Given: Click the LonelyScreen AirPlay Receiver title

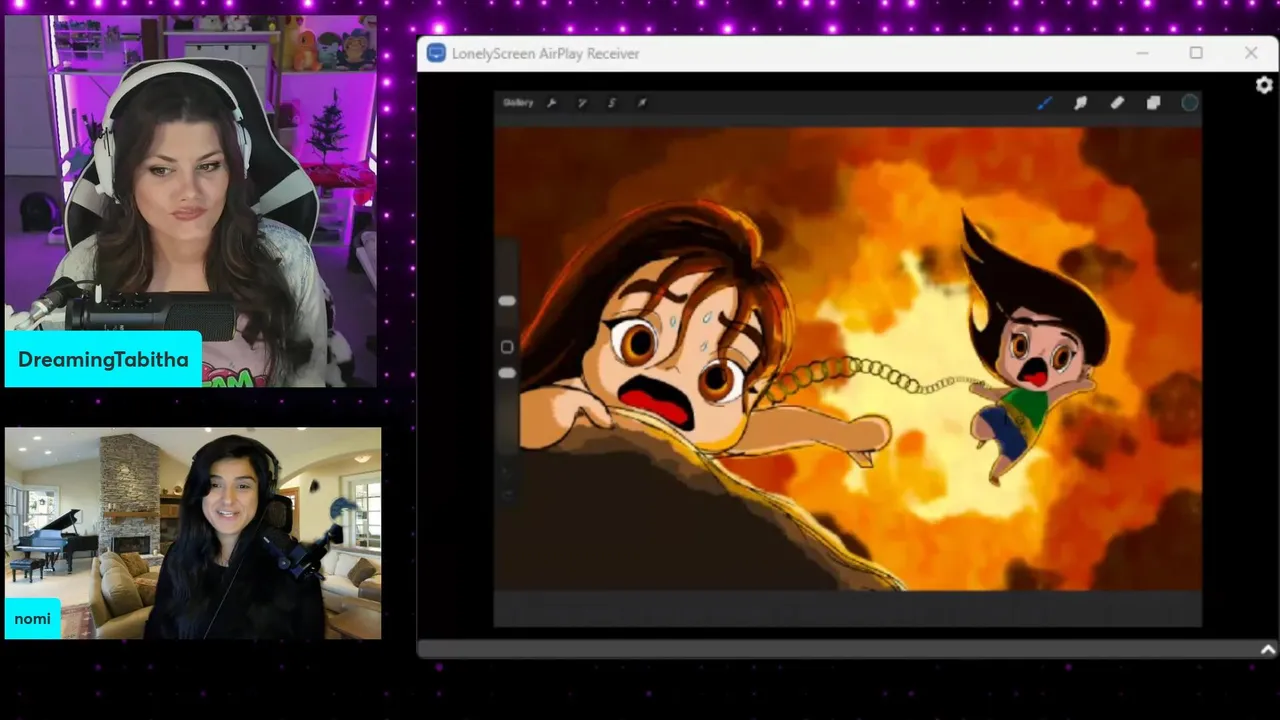Looking at the screenshot, I should pos(545,54).
